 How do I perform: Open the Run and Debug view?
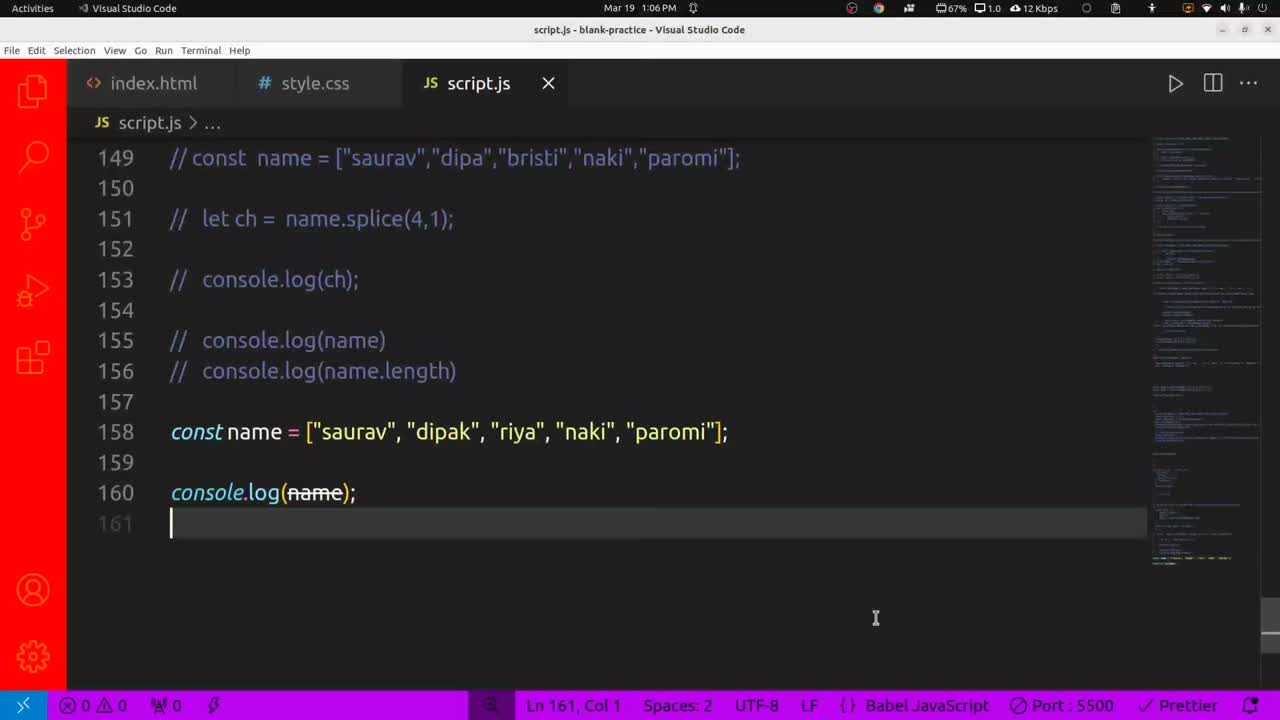coord(33,291)
